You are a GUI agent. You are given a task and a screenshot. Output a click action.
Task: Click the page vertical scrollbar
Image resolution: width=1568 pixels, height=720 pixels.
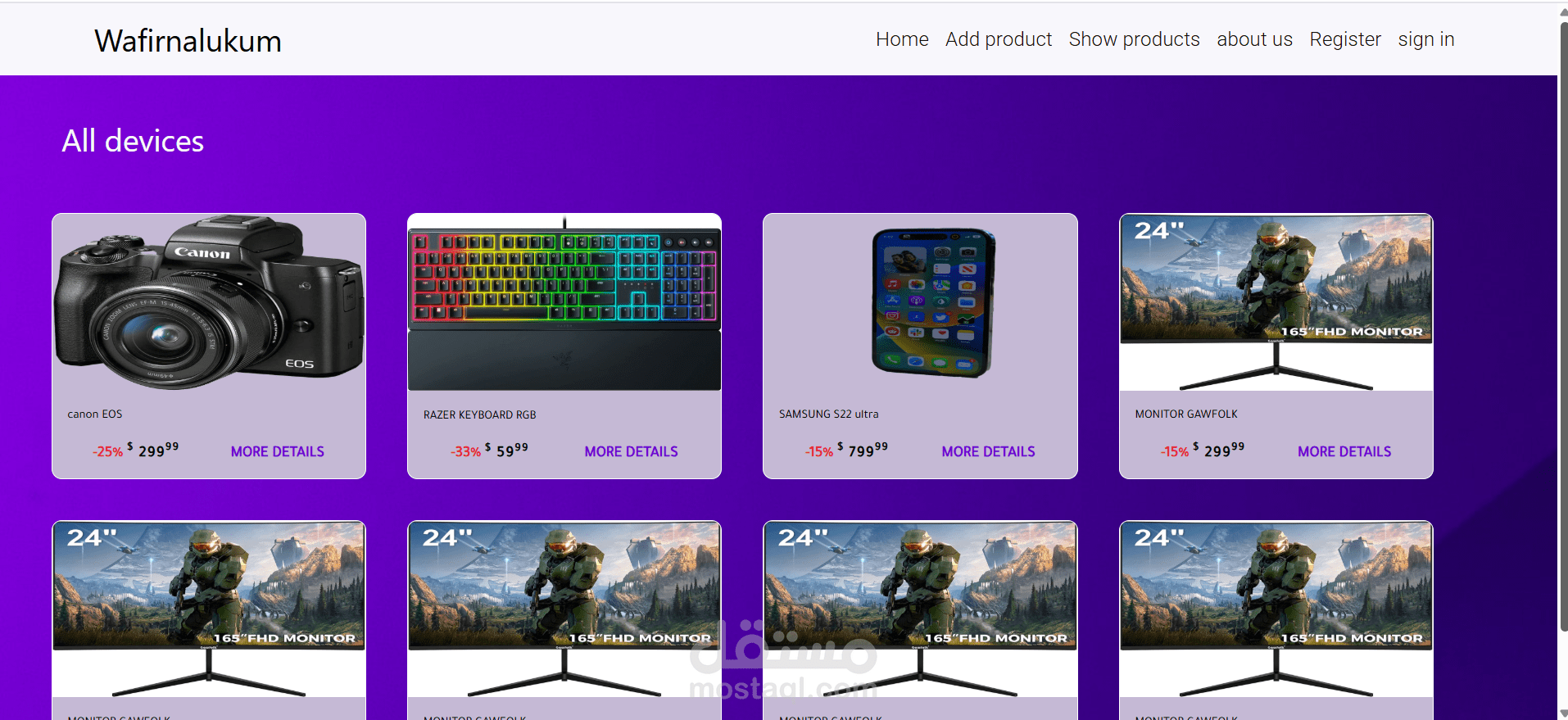pos(1563,328)
